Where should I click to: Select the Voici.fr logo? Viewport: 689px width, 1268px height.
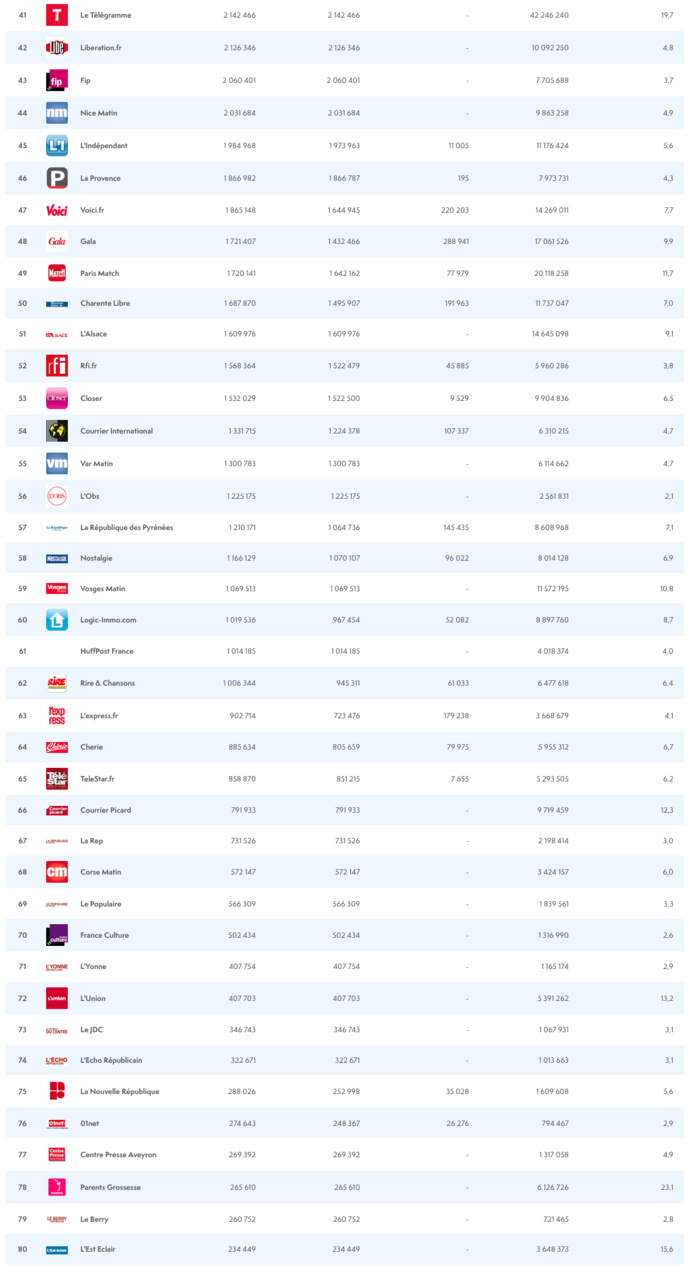tap(57, 210)
